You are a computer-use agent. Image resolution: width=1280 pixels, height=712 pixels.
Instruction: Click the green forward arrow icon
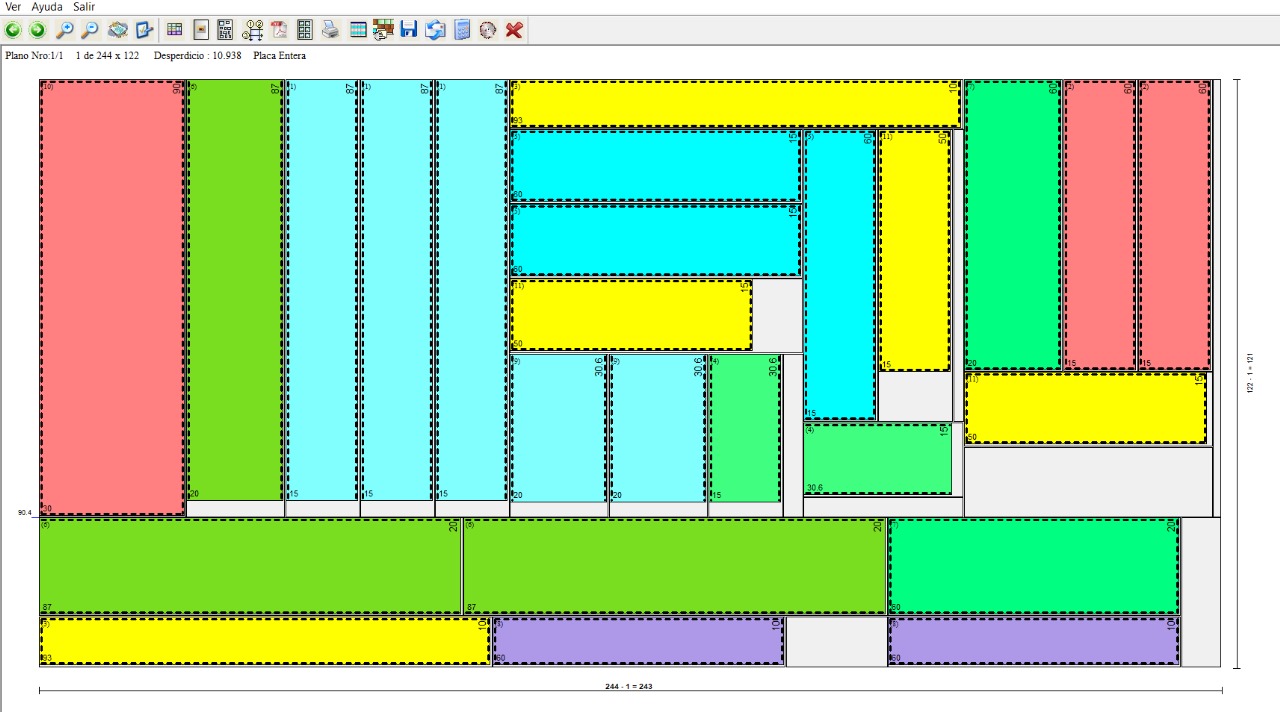point(37,30)
